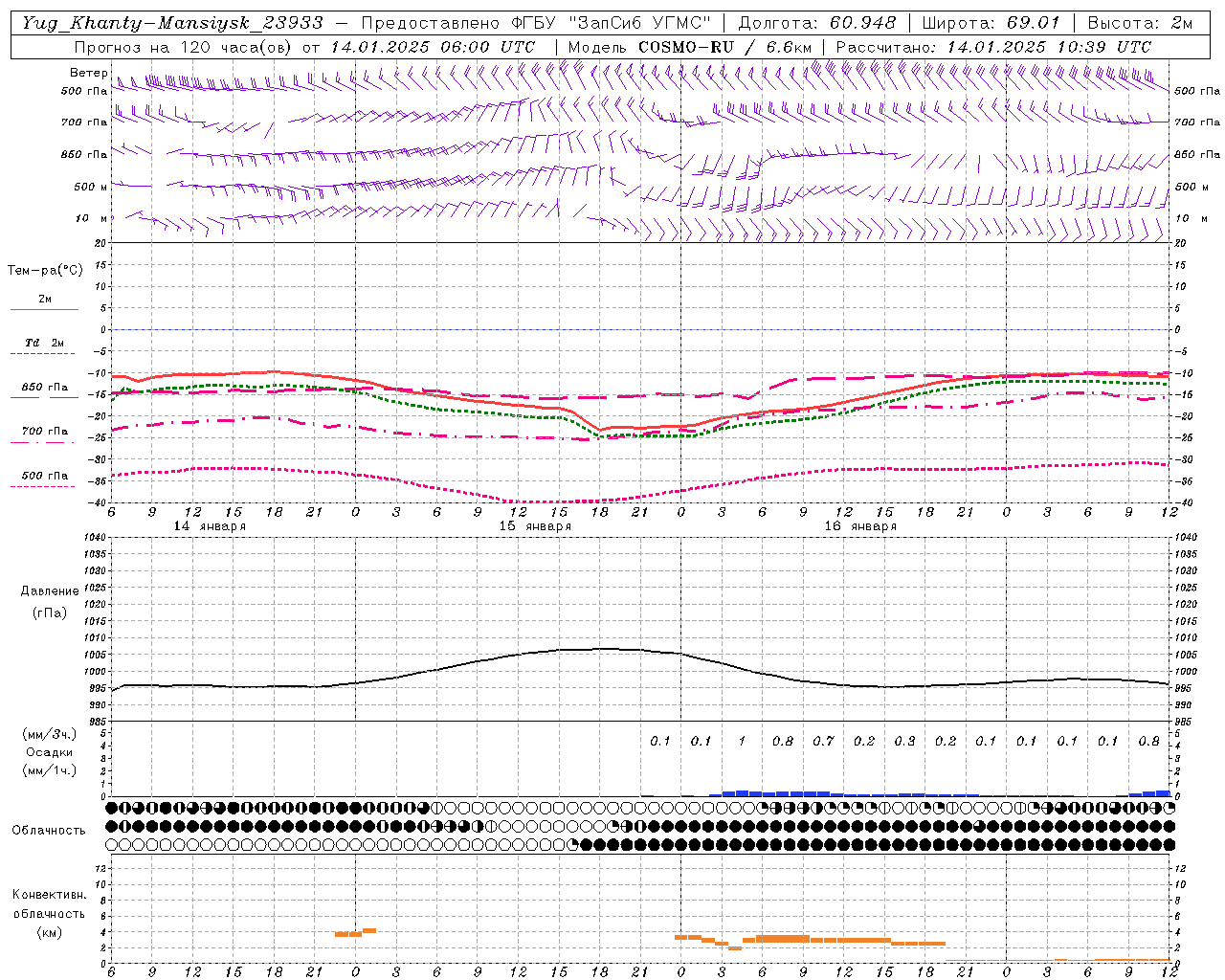The image size is (1225, 980).
Task: Click the precipitation value 0.3
Action: (x=904, y=742)
